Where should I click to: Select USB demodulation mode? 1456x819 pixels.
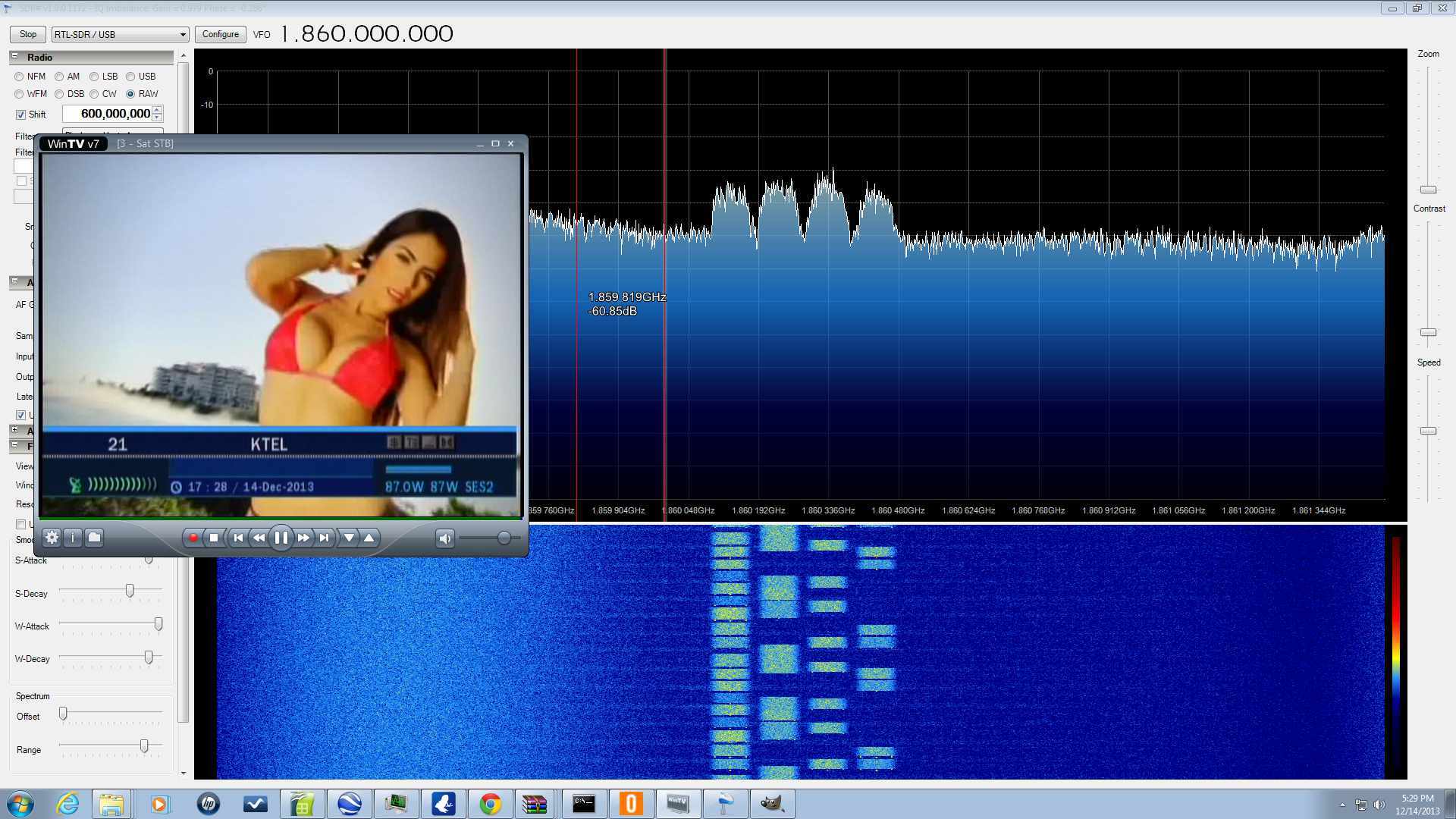(x=130, y=77)
